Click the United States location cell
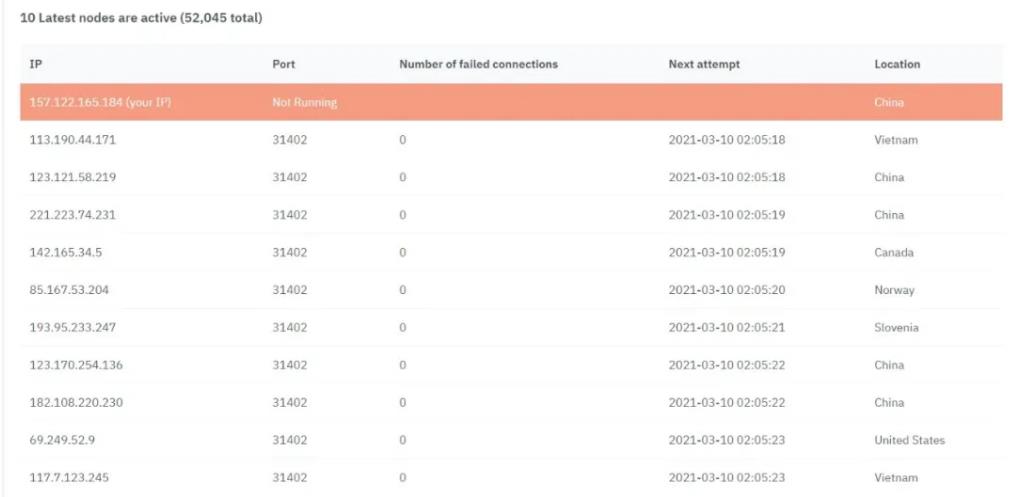Screen dimensions: 1012x497 909,440
